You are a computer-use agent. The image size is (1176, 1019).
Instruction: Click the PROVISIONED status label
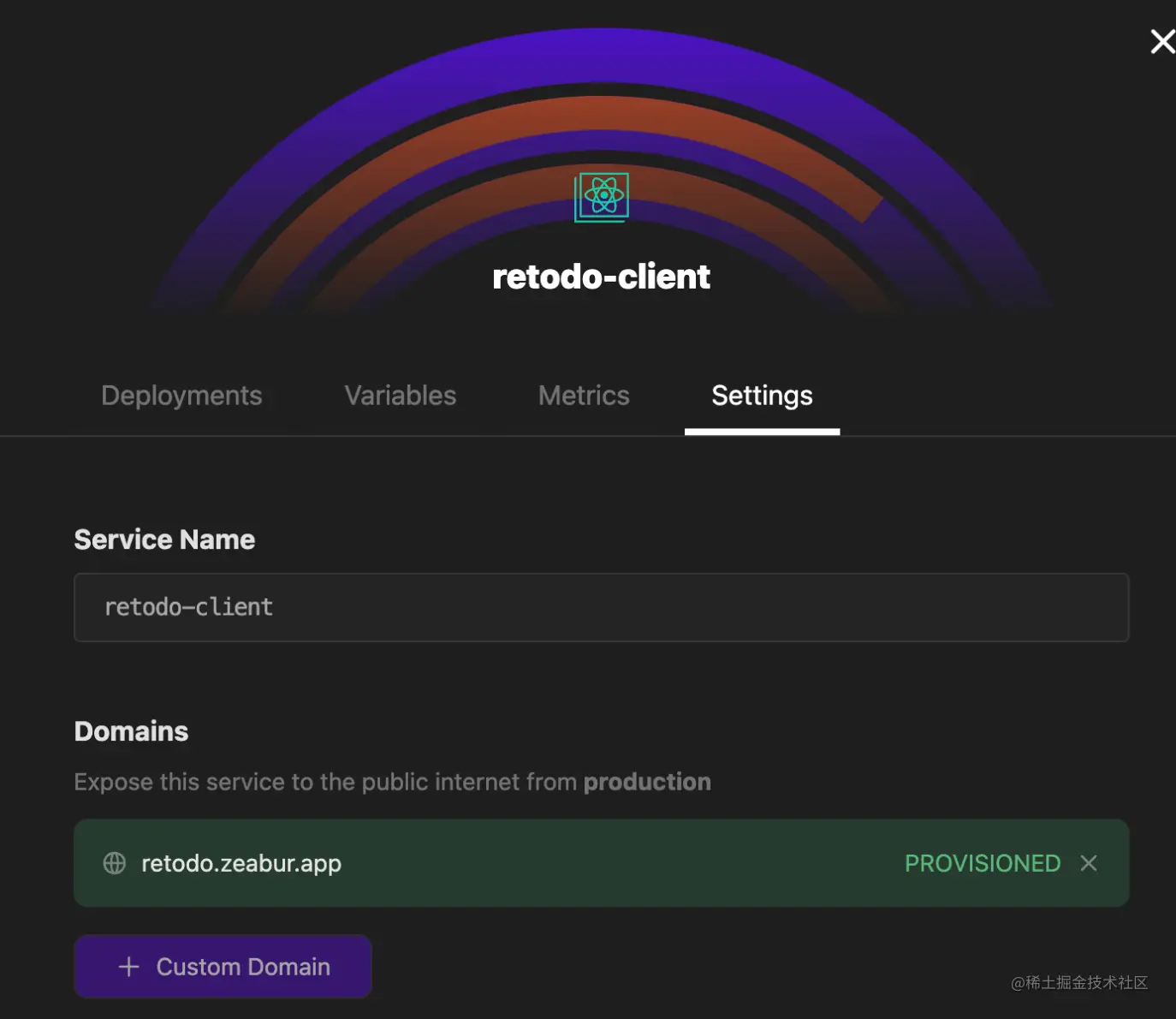pyautogui.click(x=983, y=863)
